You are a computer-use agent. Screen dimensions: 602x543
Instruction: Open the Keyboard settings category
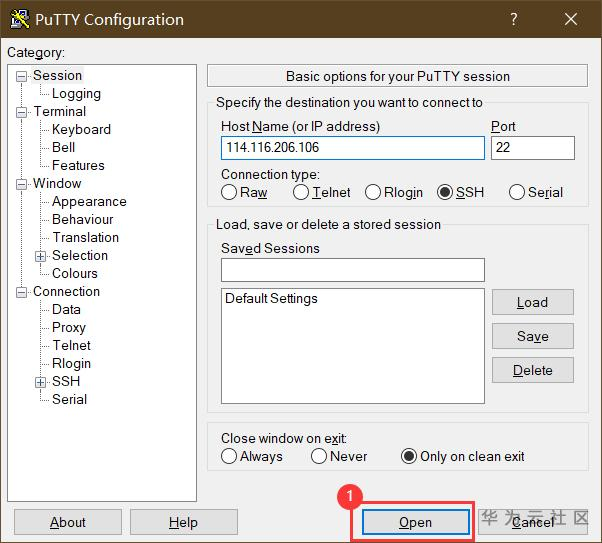pos(81,129)
